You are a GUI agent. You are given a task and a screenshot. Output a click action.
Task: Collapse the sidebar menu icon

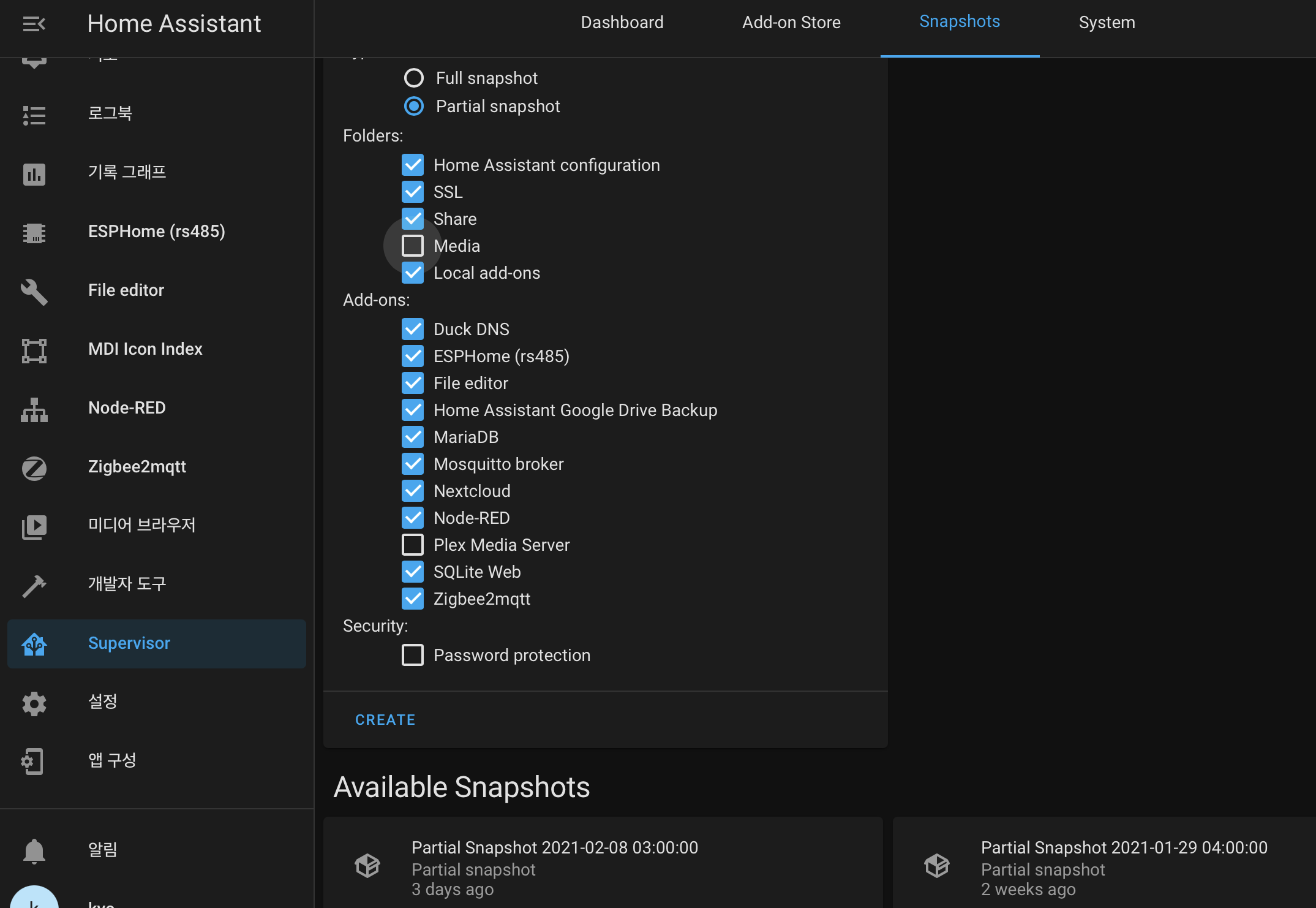pos(34,24)
